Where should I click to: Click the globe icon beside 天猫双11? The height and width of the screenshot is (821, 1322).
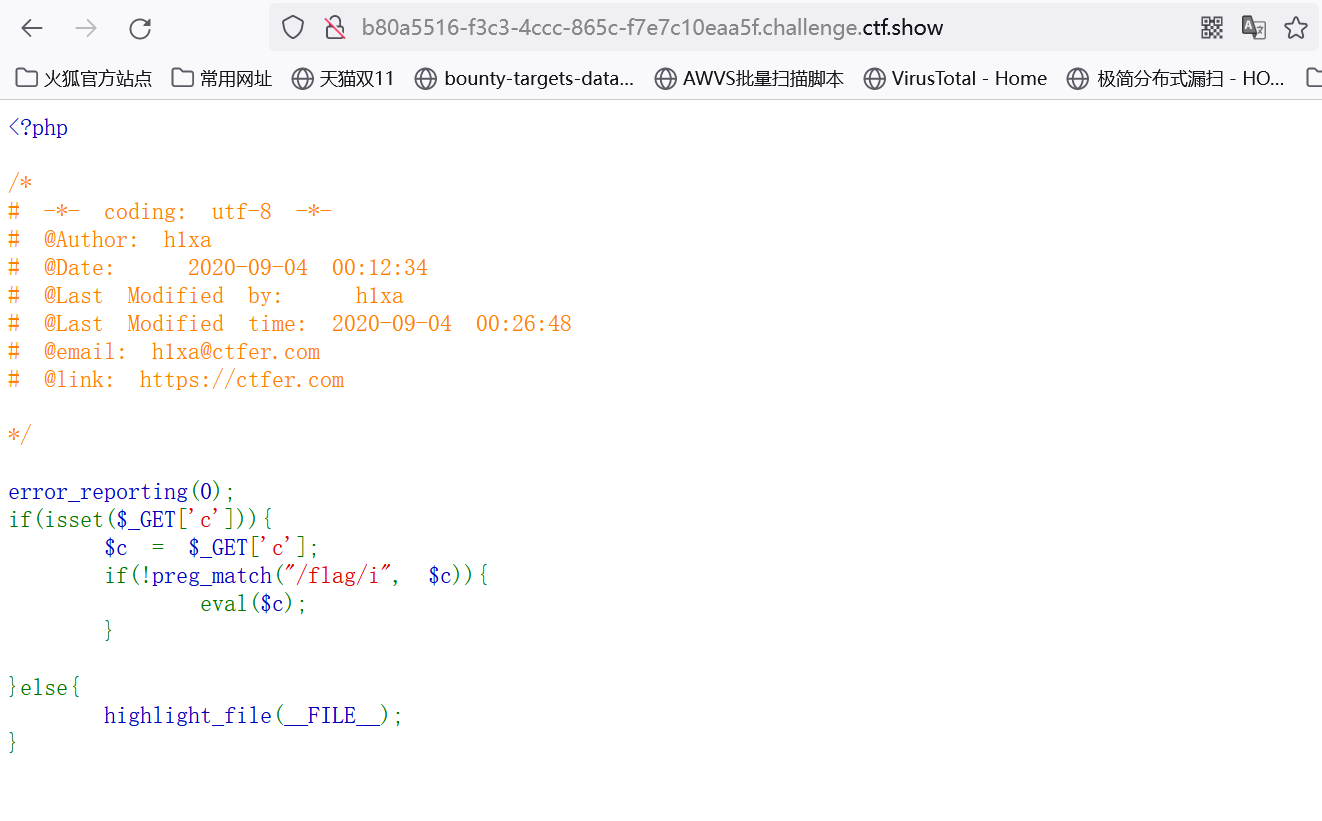[x=302, y=78]
